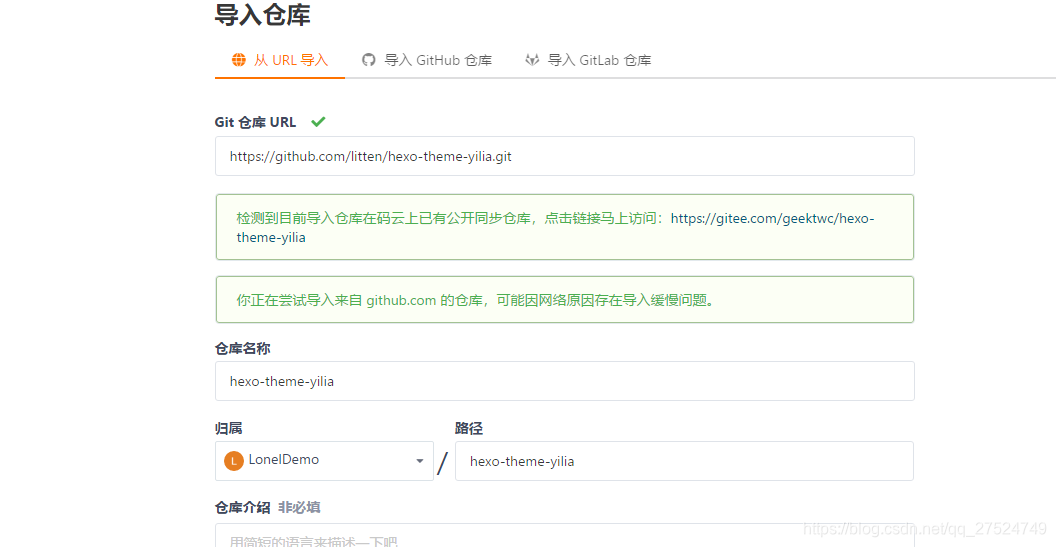
Task: Switch to the 从 URL 导入 tab
Action: tap(279, 60)
